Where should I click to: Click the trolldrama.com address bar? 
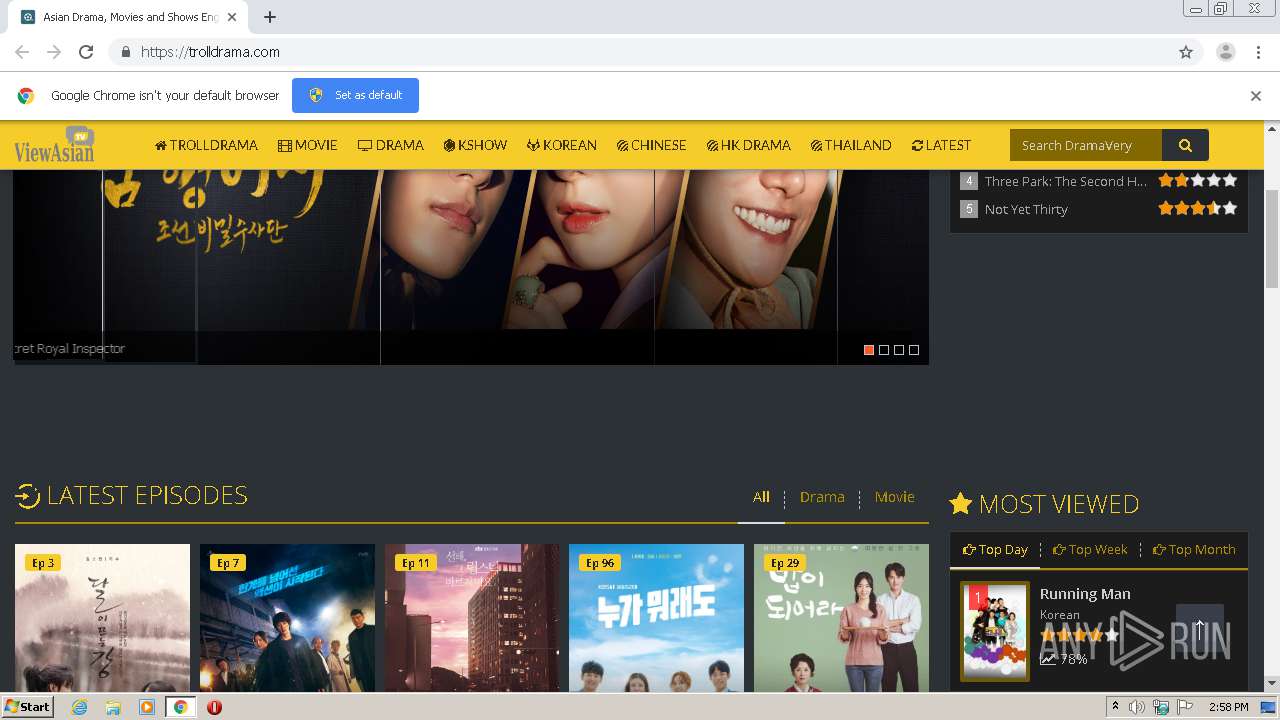tap(640, 52)
